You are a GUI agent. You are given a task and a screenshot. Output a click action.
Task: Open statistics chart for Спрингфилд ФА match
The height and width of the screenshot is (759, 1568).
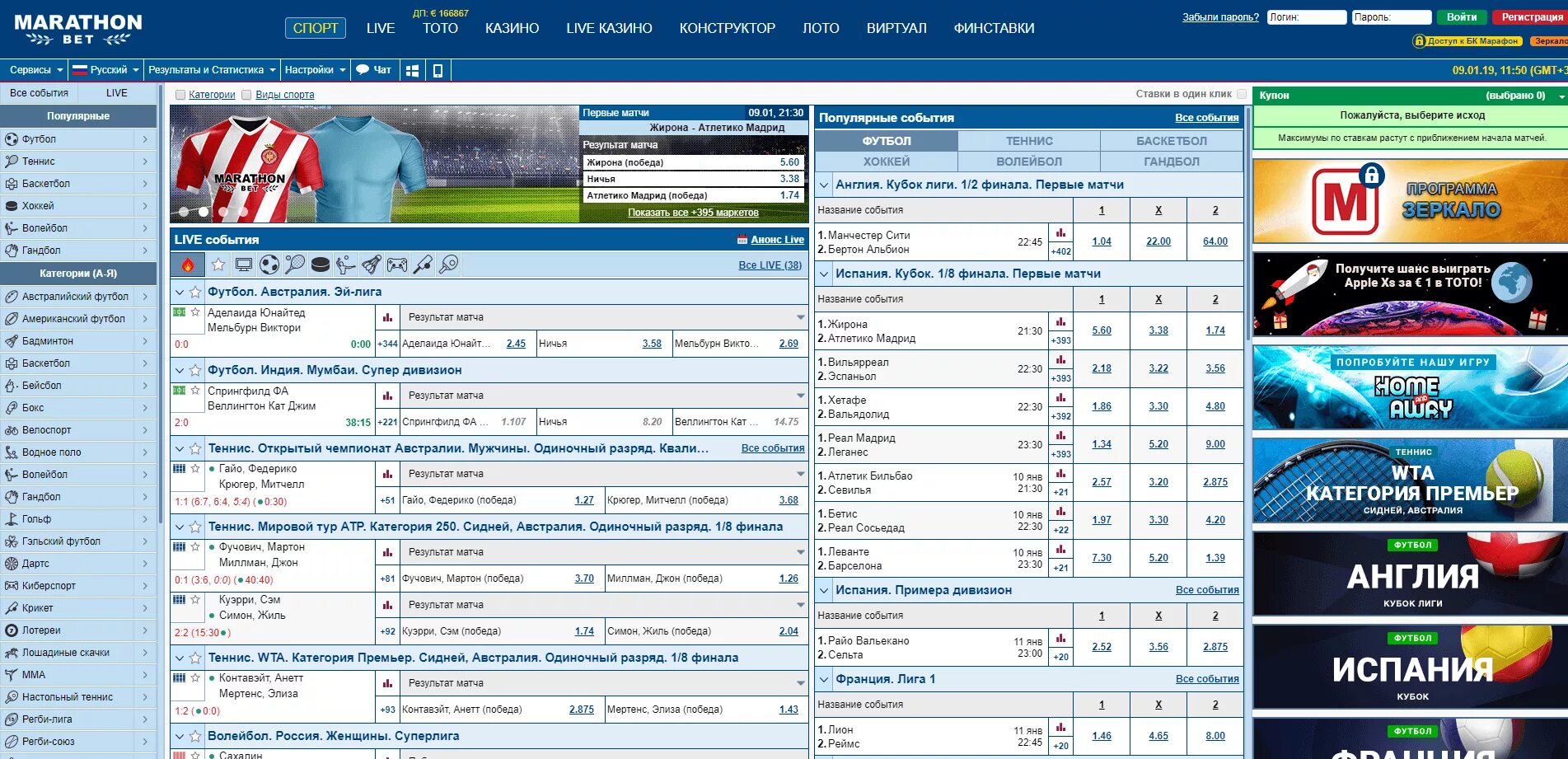[x=387, y=396]
